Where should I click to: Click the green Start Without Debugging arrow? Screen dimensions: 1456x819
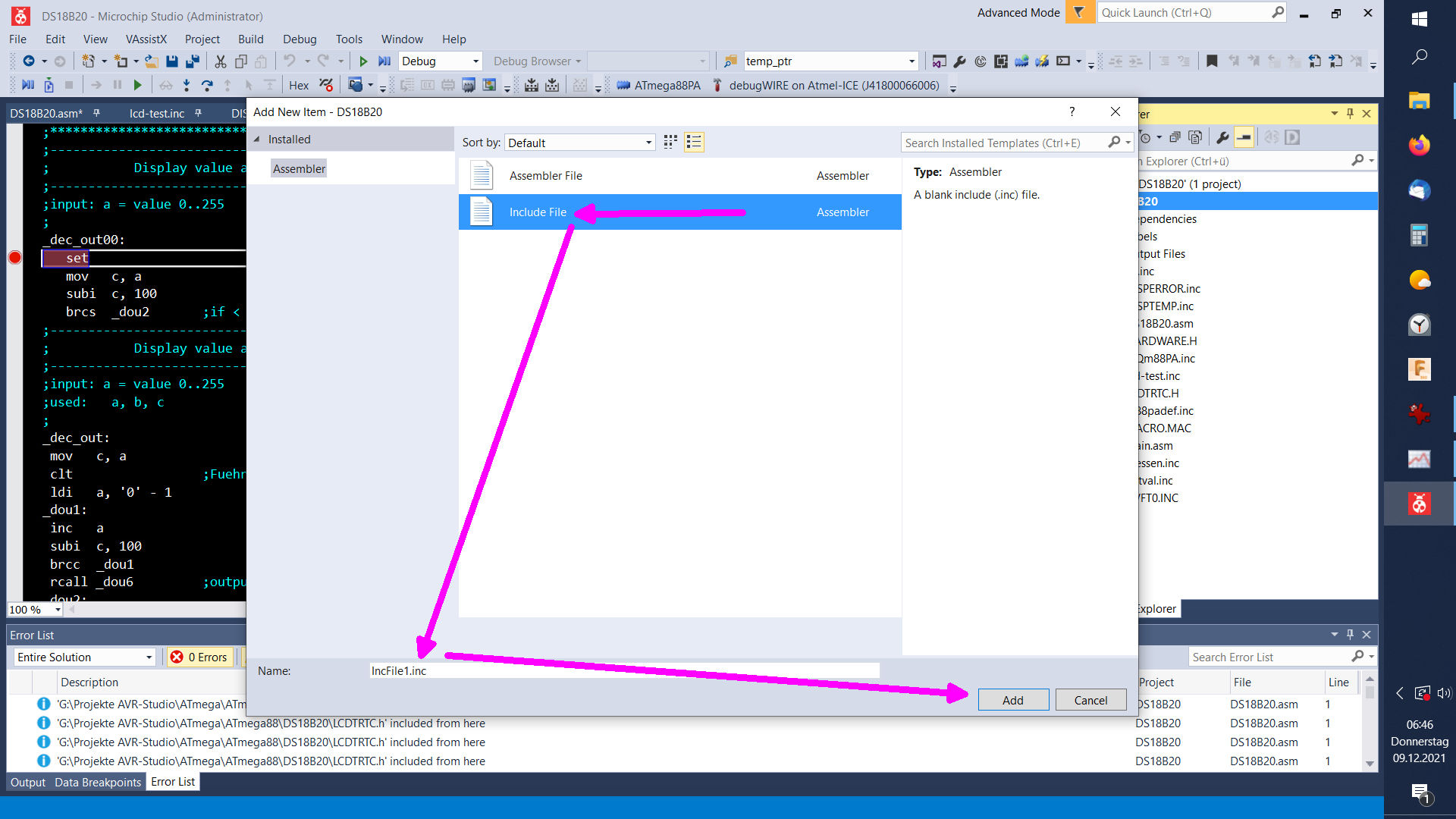pyautogui.click(x=363, y=61)
